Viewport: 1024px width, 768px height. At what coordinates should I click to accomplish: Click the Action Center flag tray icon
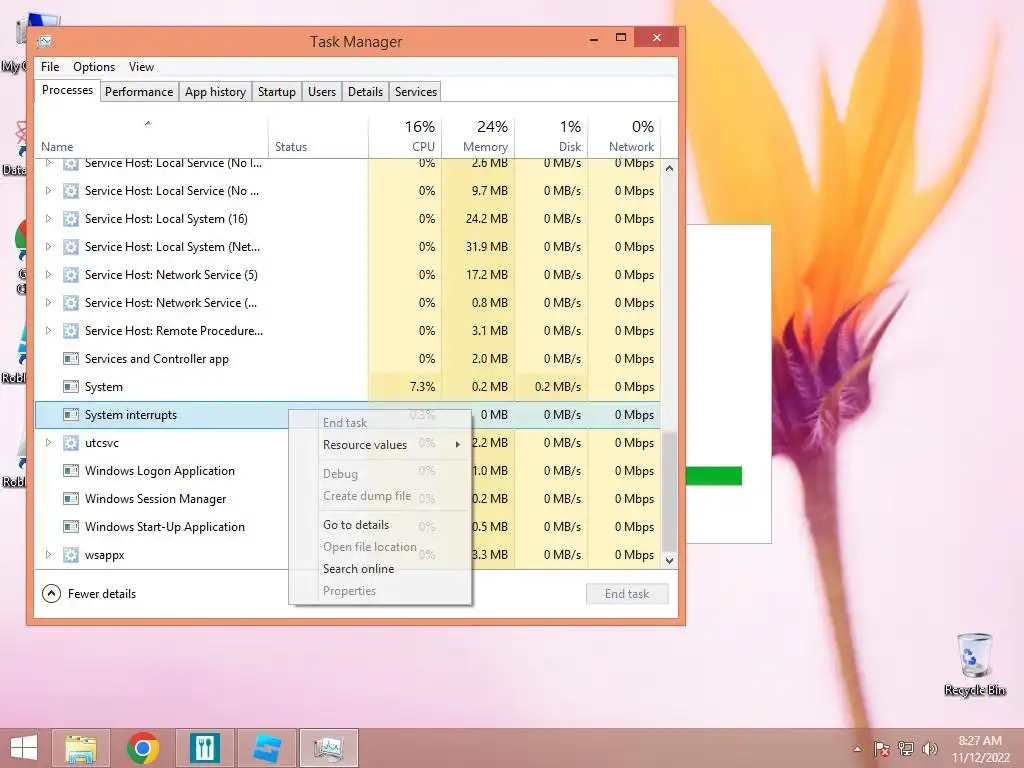click(882, 749)
